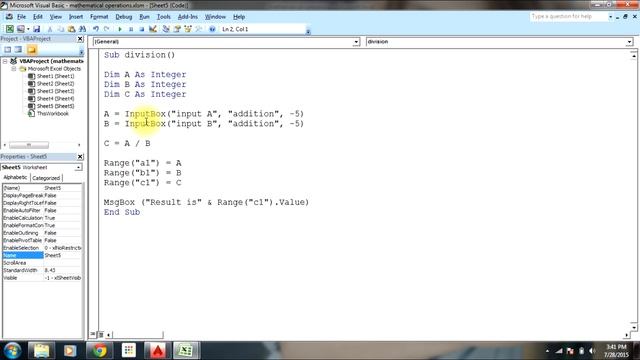Collapse Microsoft Excel Objects folder node
Image resolution: width=640 pixels, height=360 pixels.
[x=14, y=69]
